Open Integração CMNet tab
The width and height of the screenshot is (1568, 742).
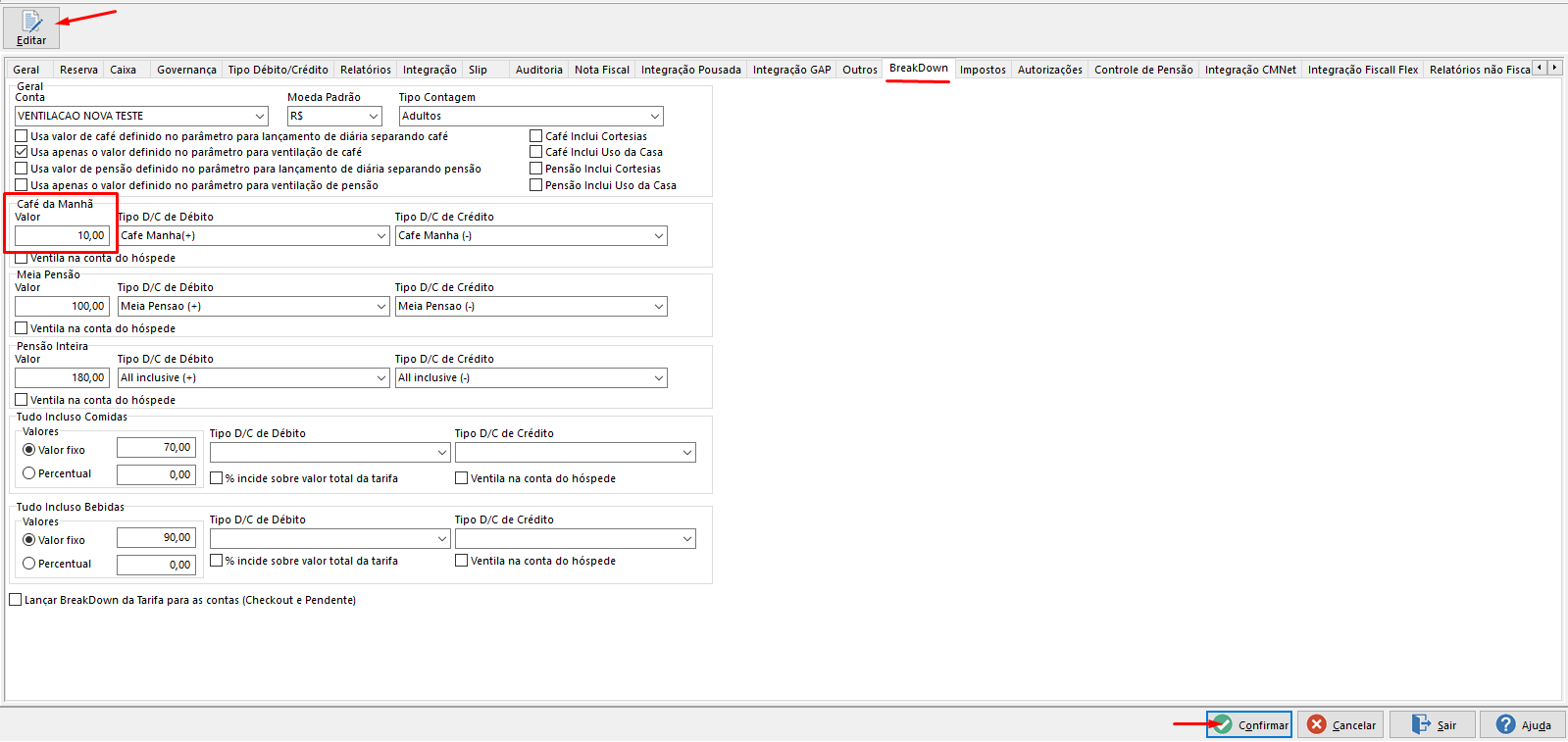coord(1250,70)
